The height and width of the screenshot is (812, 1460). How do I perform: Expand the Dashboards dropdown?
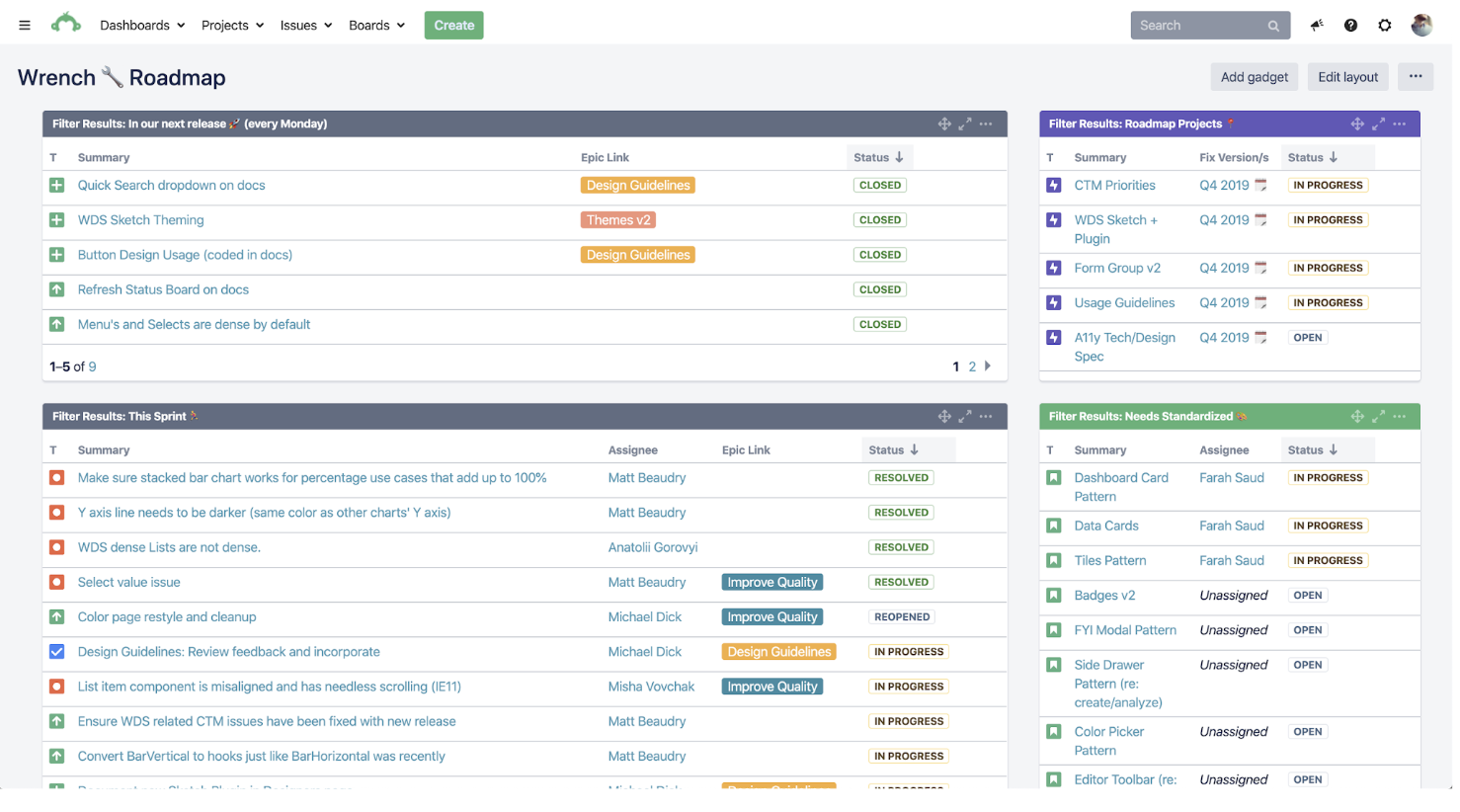(x=142, y=26)
